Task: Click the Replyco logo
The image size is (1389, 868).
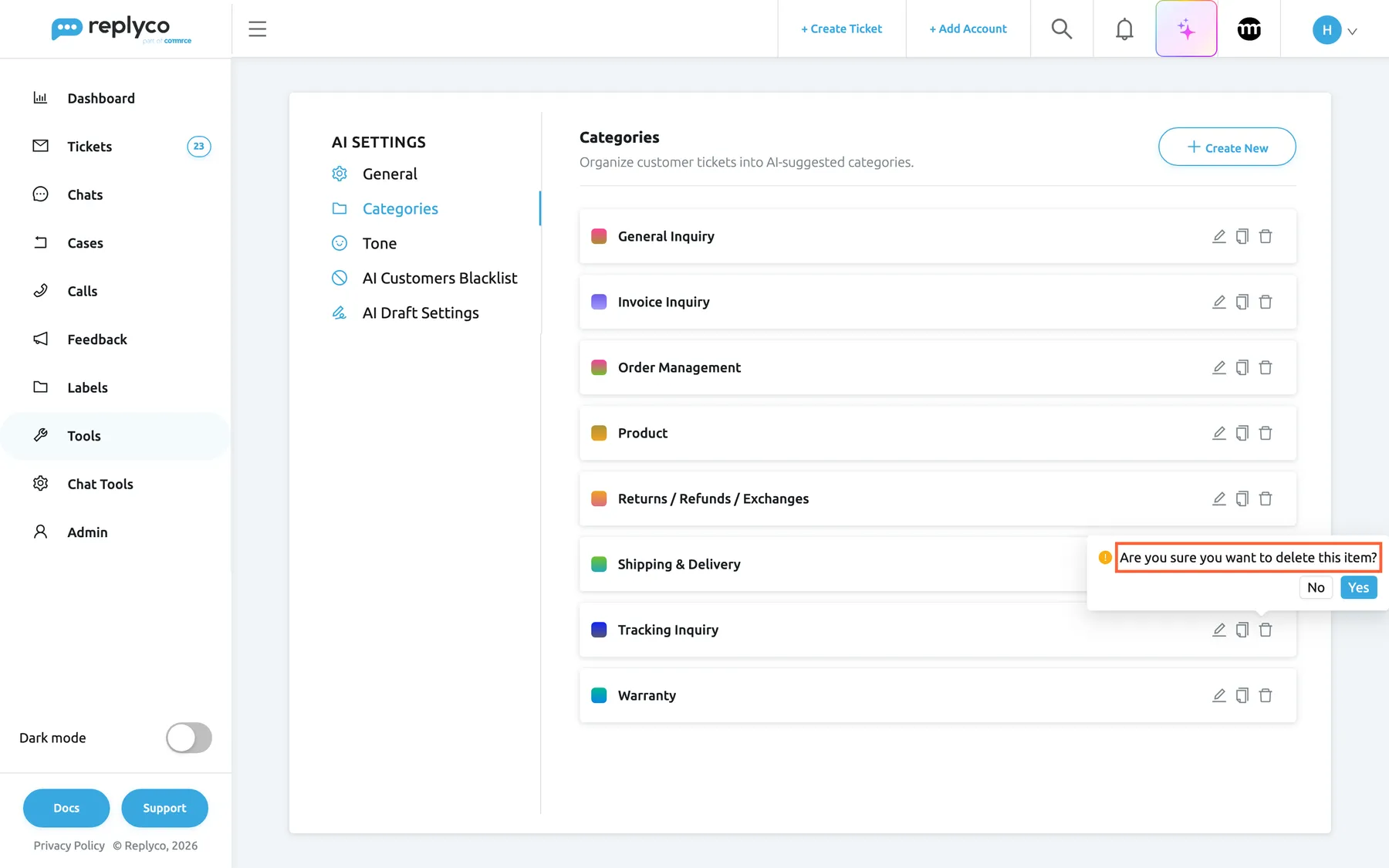Action: point(121,29)
